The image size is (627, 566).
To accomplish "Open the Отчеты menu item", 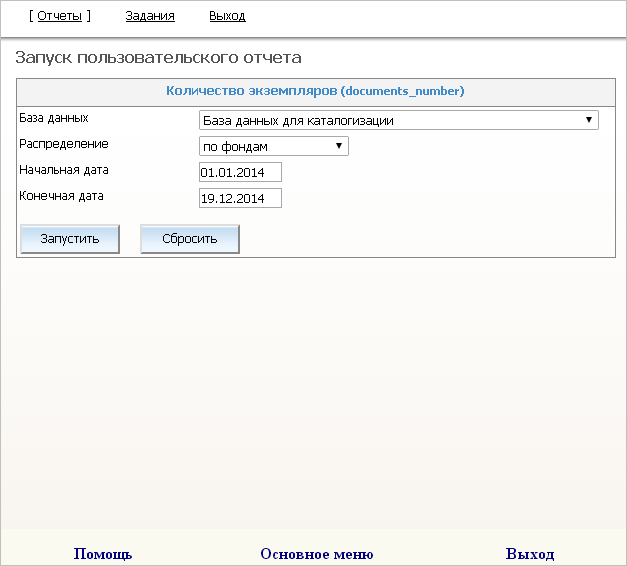I will coord(59,16).
